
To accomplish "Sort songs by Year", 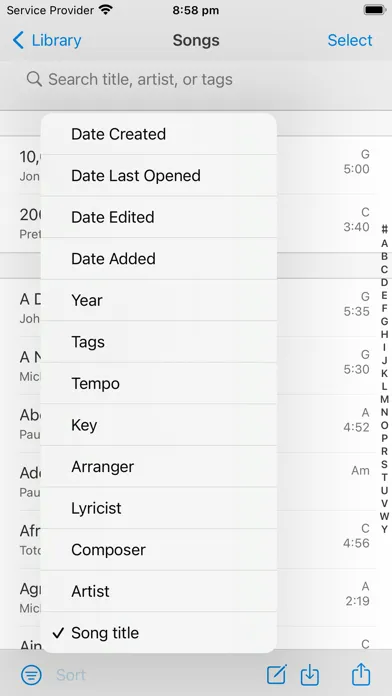I will coord(158,300).
